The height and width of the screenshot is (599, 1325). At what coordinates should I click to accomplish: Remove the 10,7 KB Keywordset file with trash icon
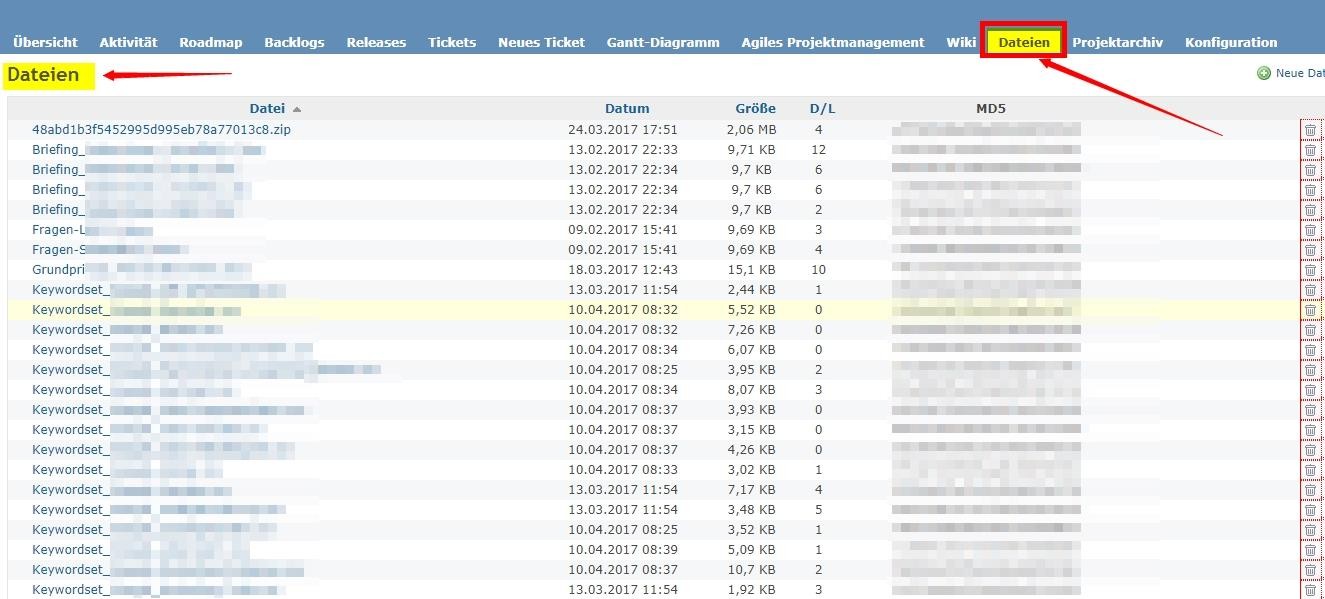point(1310,570)
